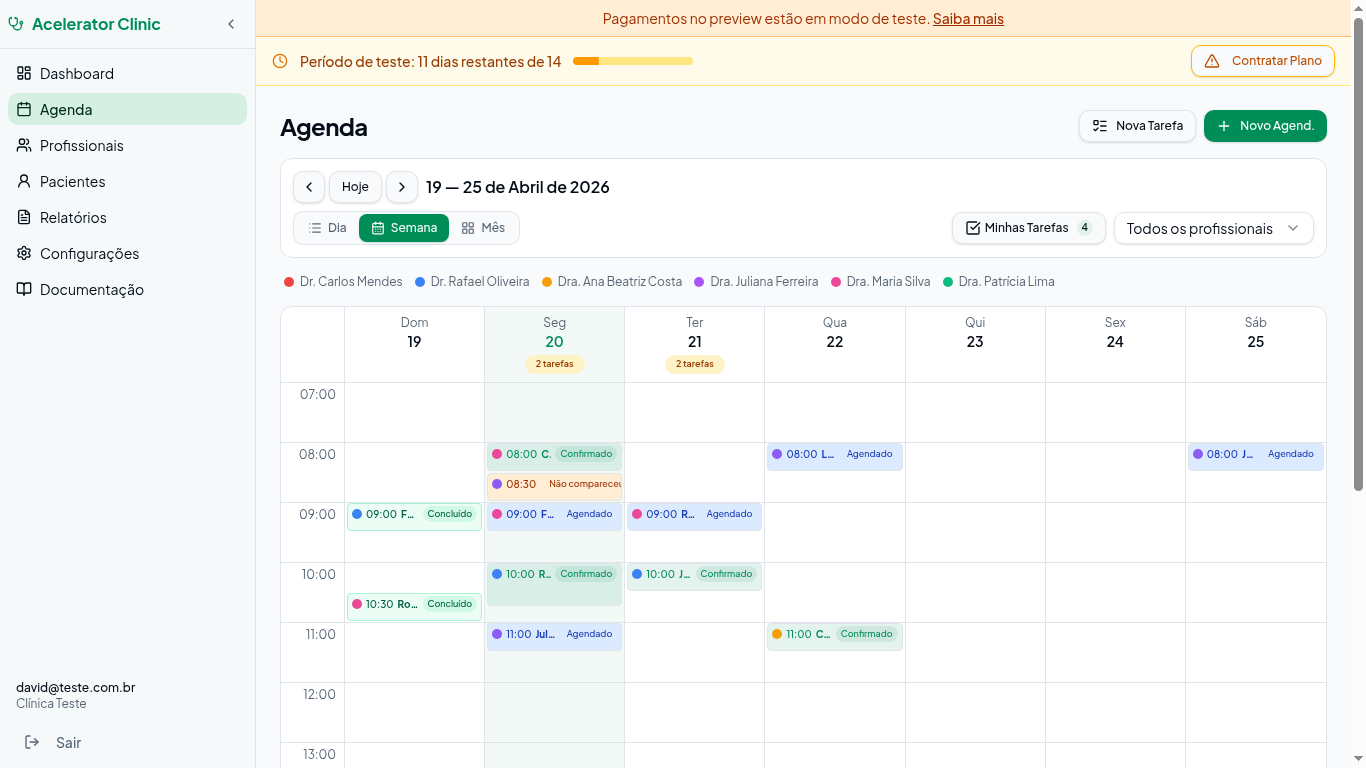The image size is (1366, 768).
Task: Open Relatórios in the sidebar
Action: point(127,217)
